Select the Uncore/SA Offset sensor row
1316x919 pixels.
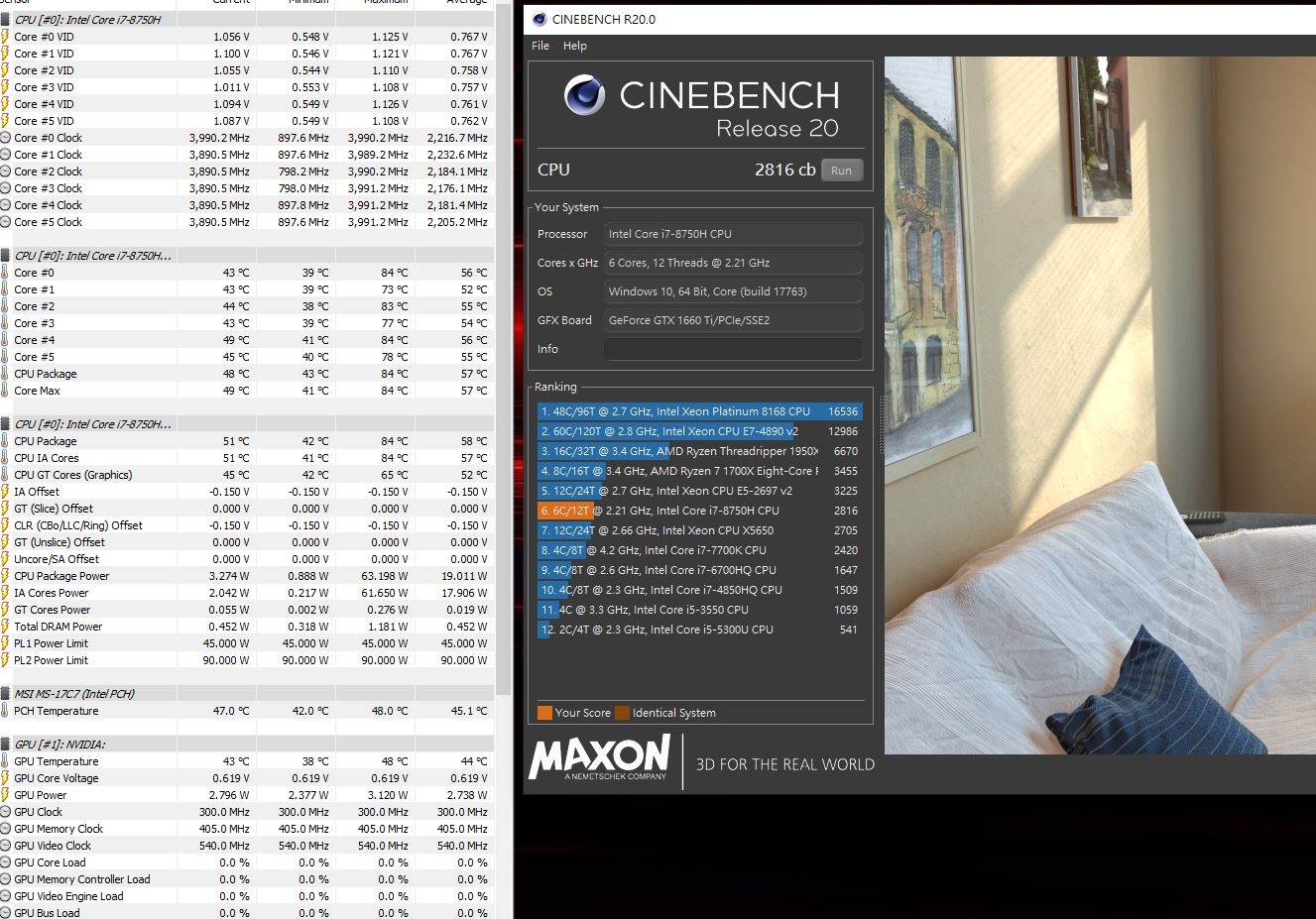246,559
